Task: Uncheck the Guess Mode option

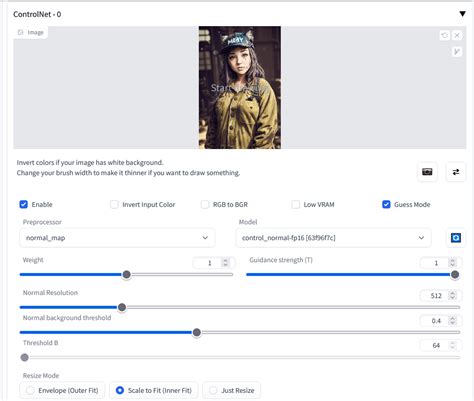Action: (x=386, y=204)
